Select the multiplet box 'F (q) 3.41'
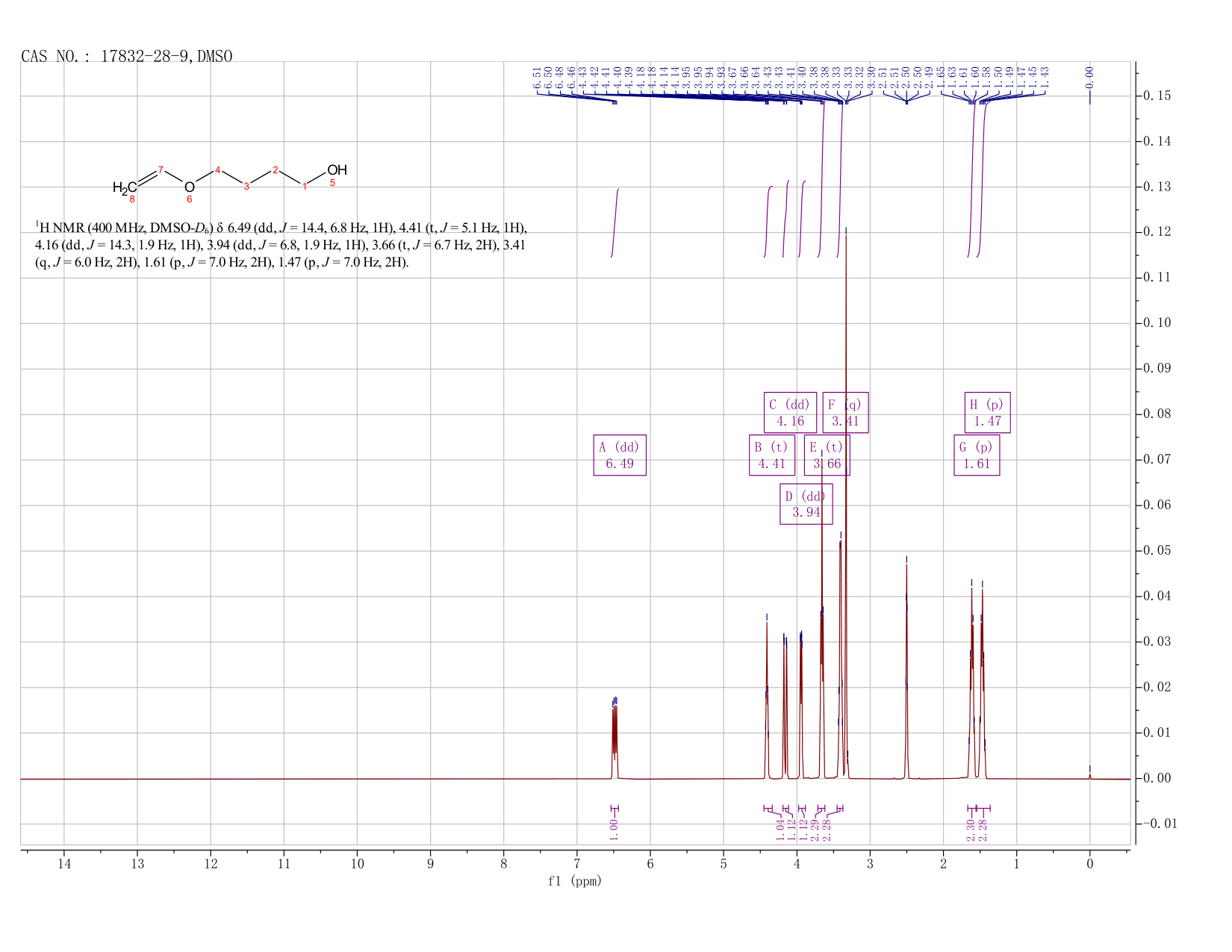This screenshot has height=952, width=1232. coord(846,413)
